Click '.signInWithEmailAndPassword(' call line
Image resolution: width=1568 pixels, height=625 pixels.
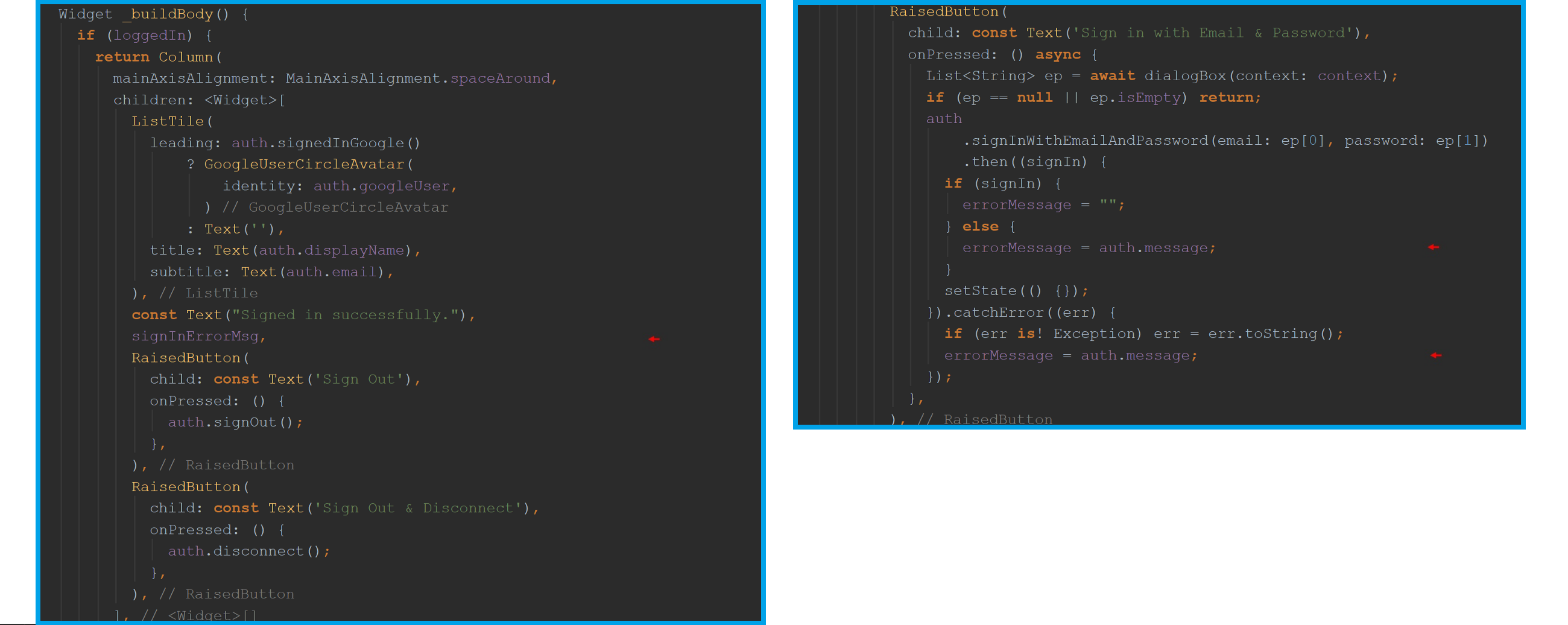click(1225, 141)
